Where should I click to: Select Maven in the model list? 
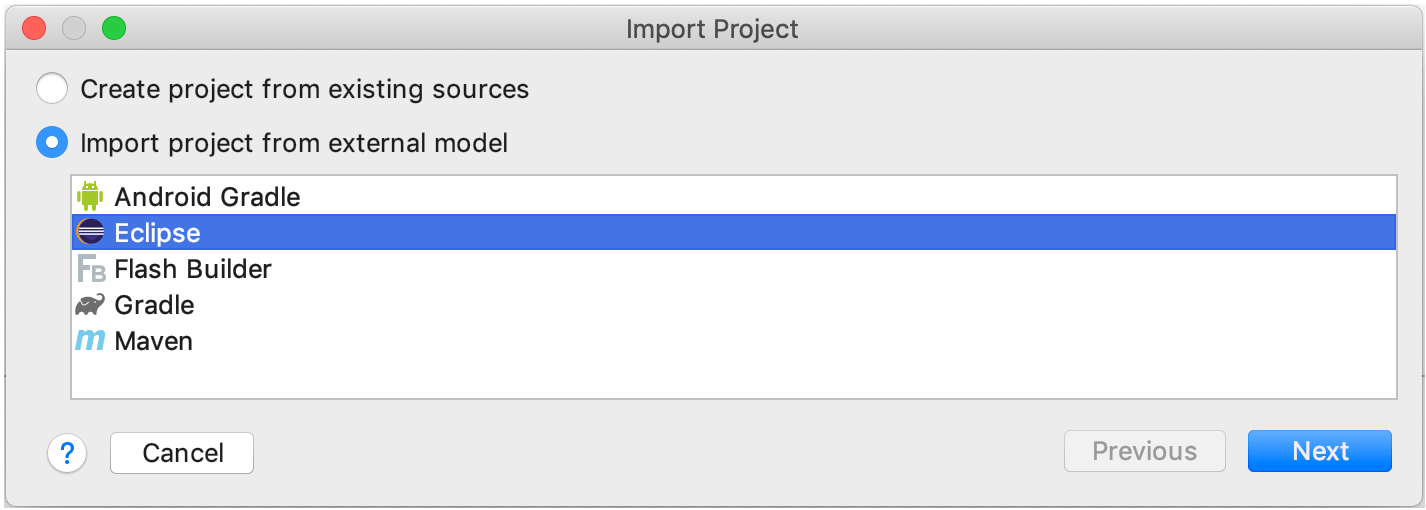pos(734,341)
